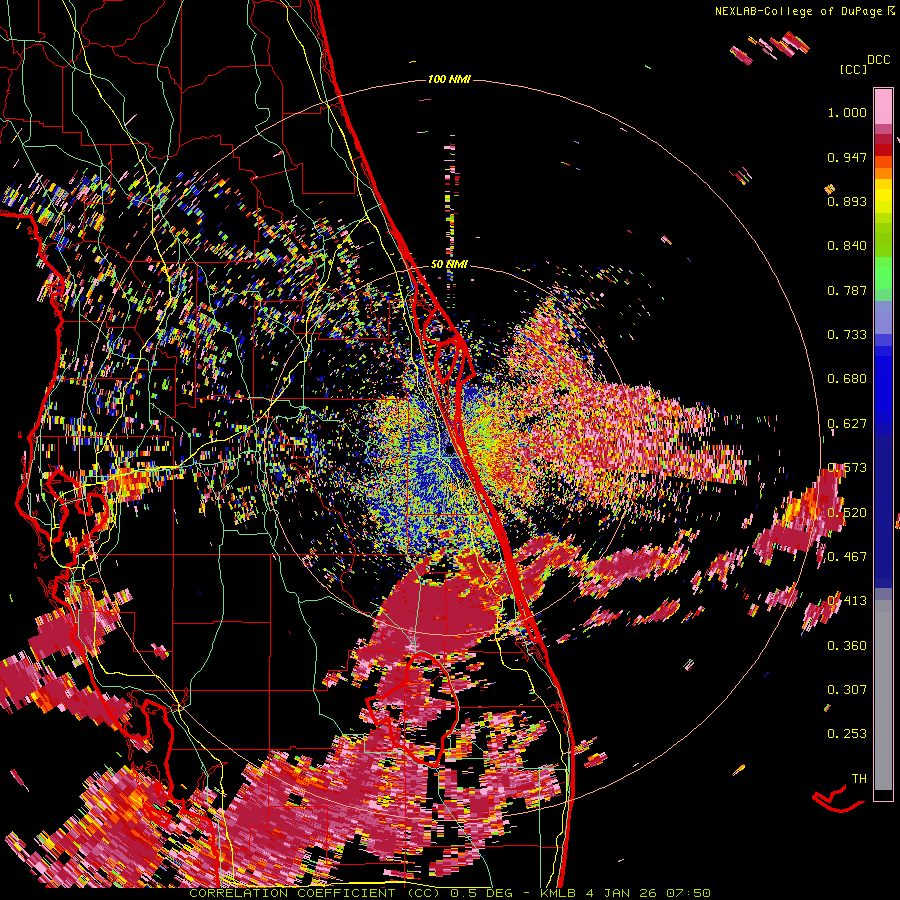Click the yellow segment of the color bar

pos(883,196)
